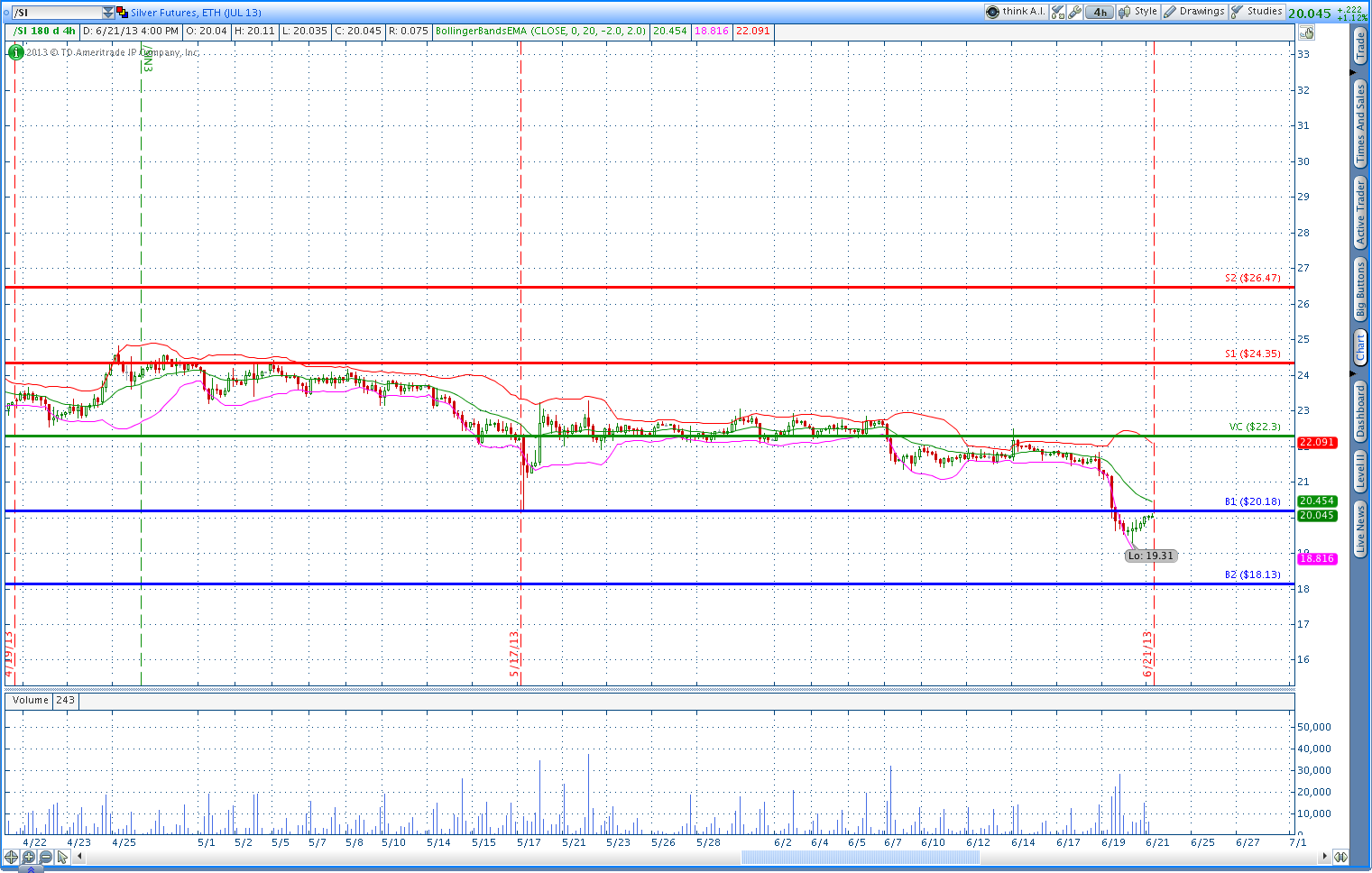Click the colored symbol-link squares
The height and width of the screenshot is (873, 1372).
point(122,12)
